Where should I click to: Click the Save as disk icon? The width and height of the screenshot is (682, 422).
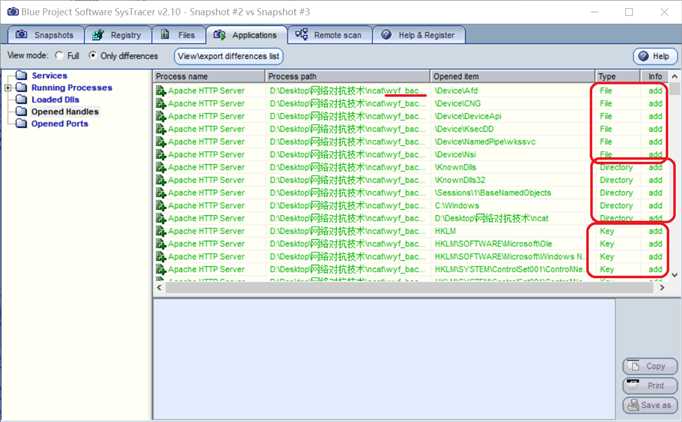[x=634, y=405]
